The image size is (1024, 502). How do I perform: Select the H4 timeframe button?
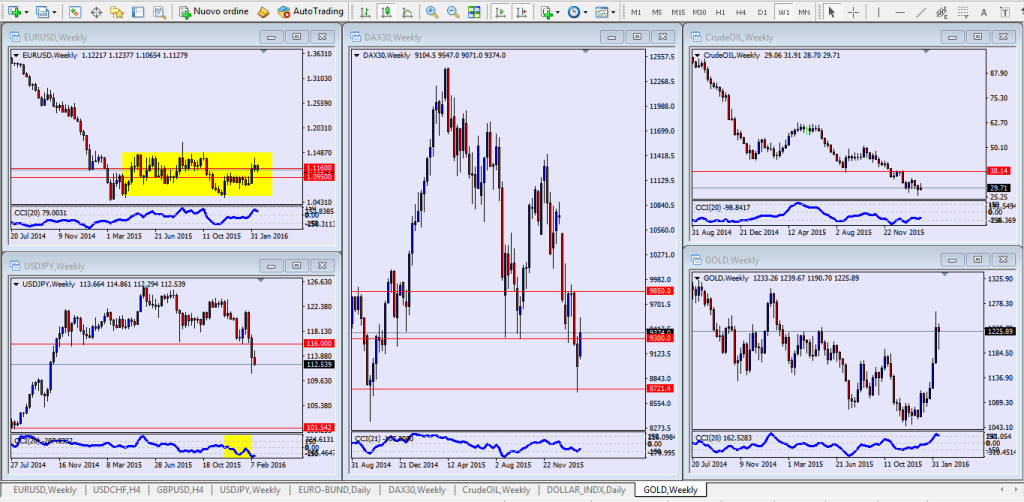[741, 12]
